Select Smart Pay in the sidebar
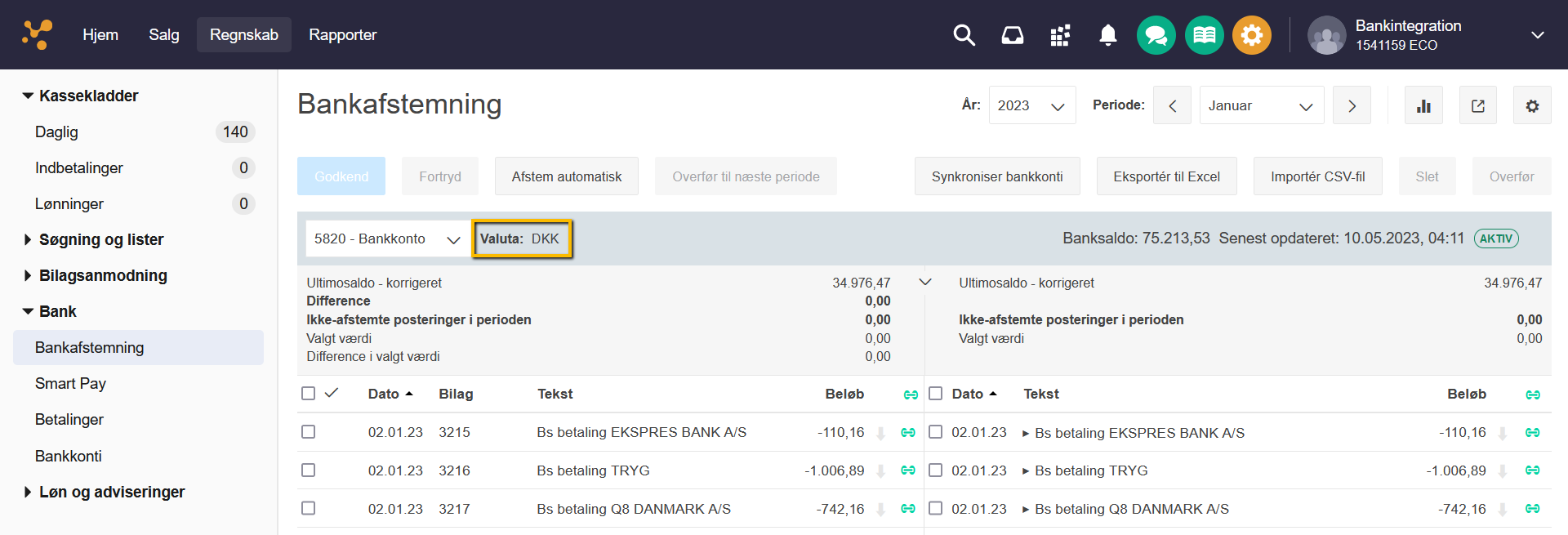 [70, 383]
